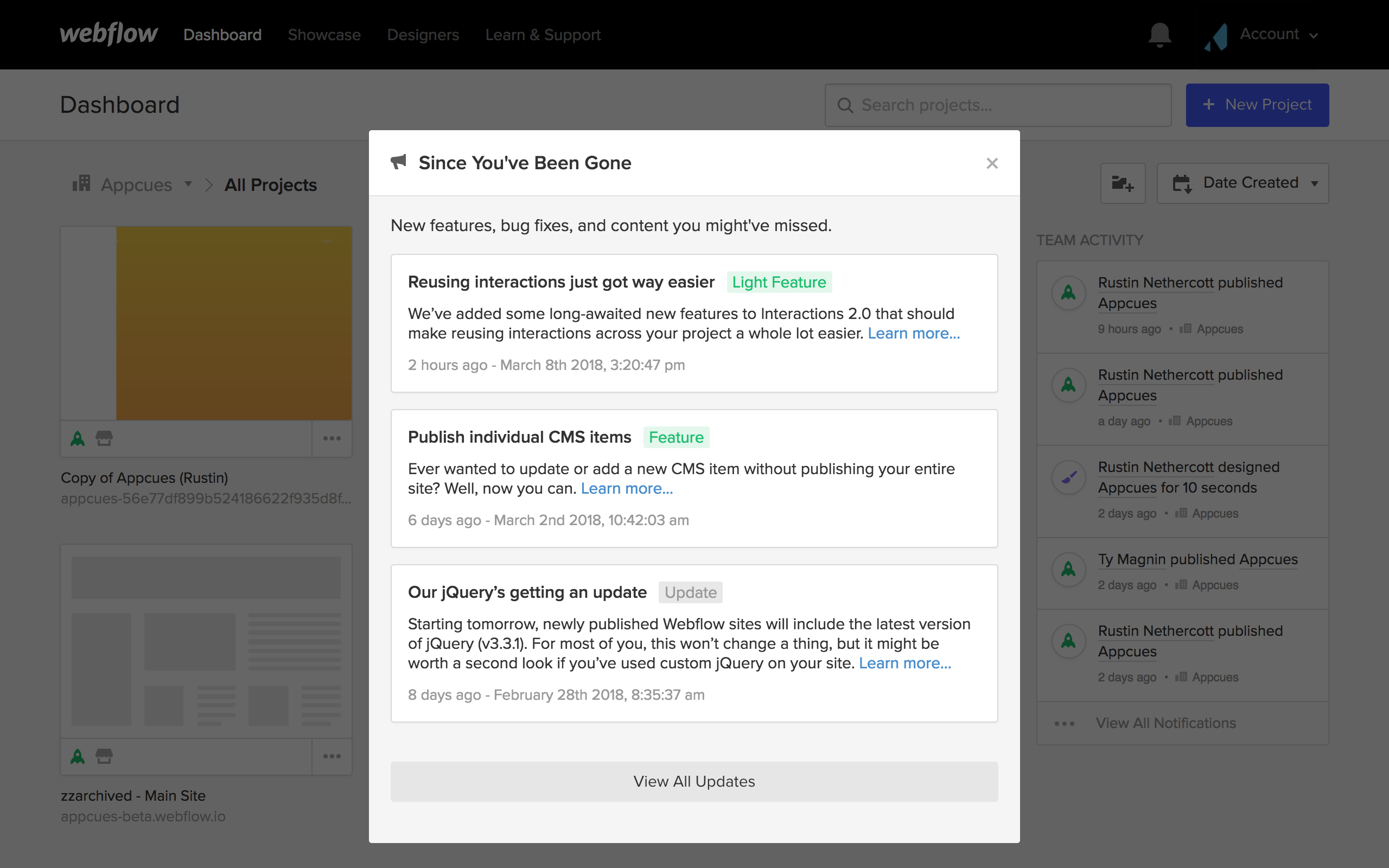1389x868 pixels.
Task: Click the gray Update tag
Action: [x=691, y=592]
